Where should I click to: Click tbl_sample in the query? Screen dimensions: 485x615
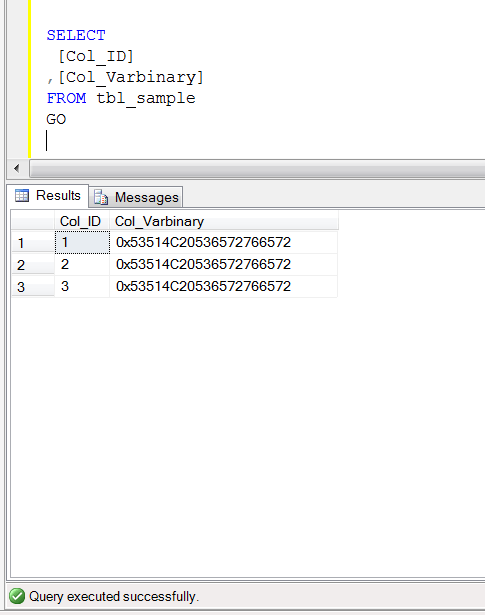[x=146, y=99]
